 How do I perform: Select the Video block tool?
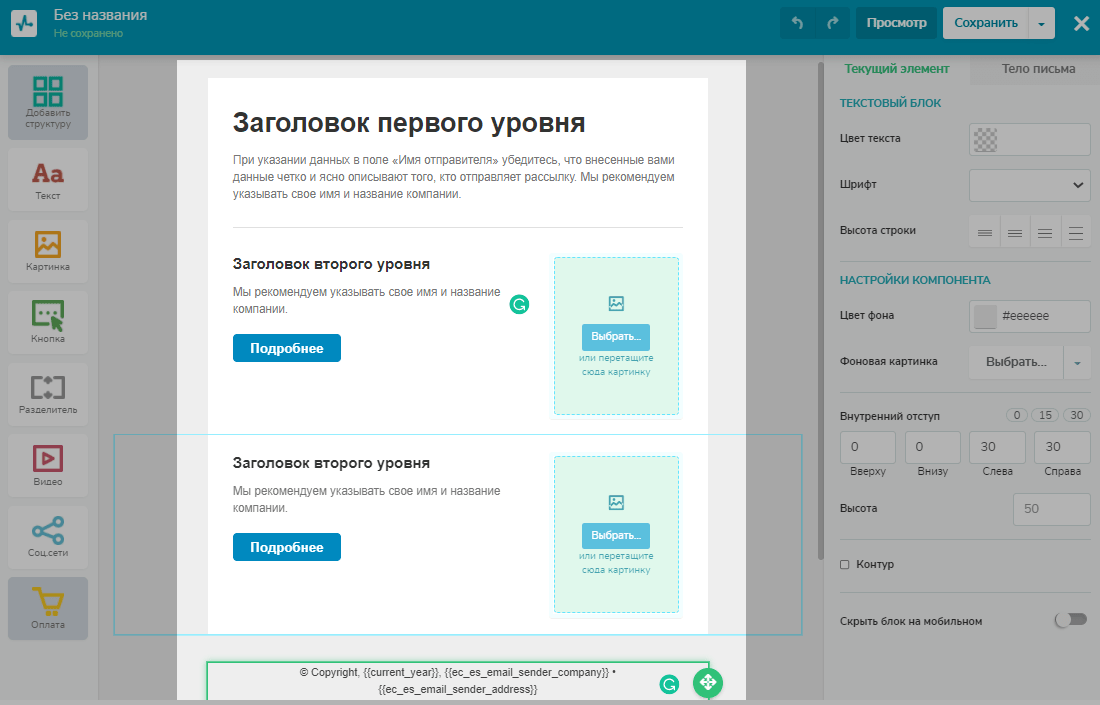(x=48, y=466)
